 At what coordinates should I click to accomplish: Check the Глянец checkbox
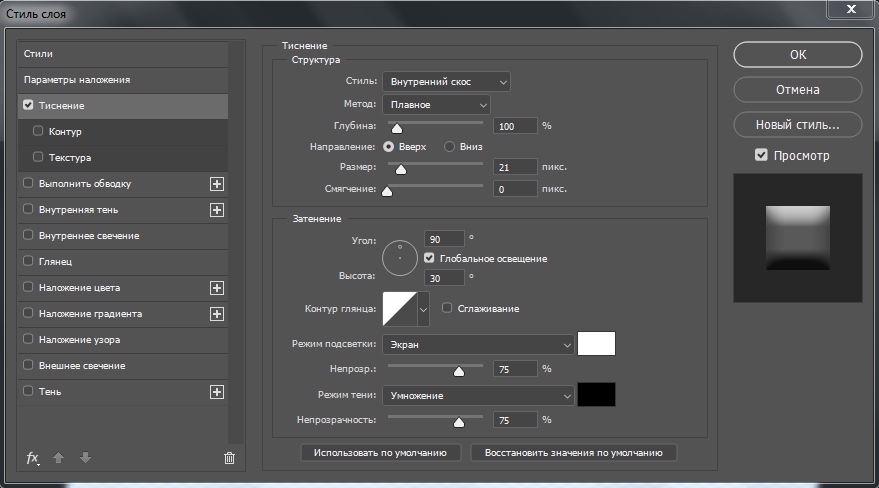pyautogui.click(x=28, y=261)
